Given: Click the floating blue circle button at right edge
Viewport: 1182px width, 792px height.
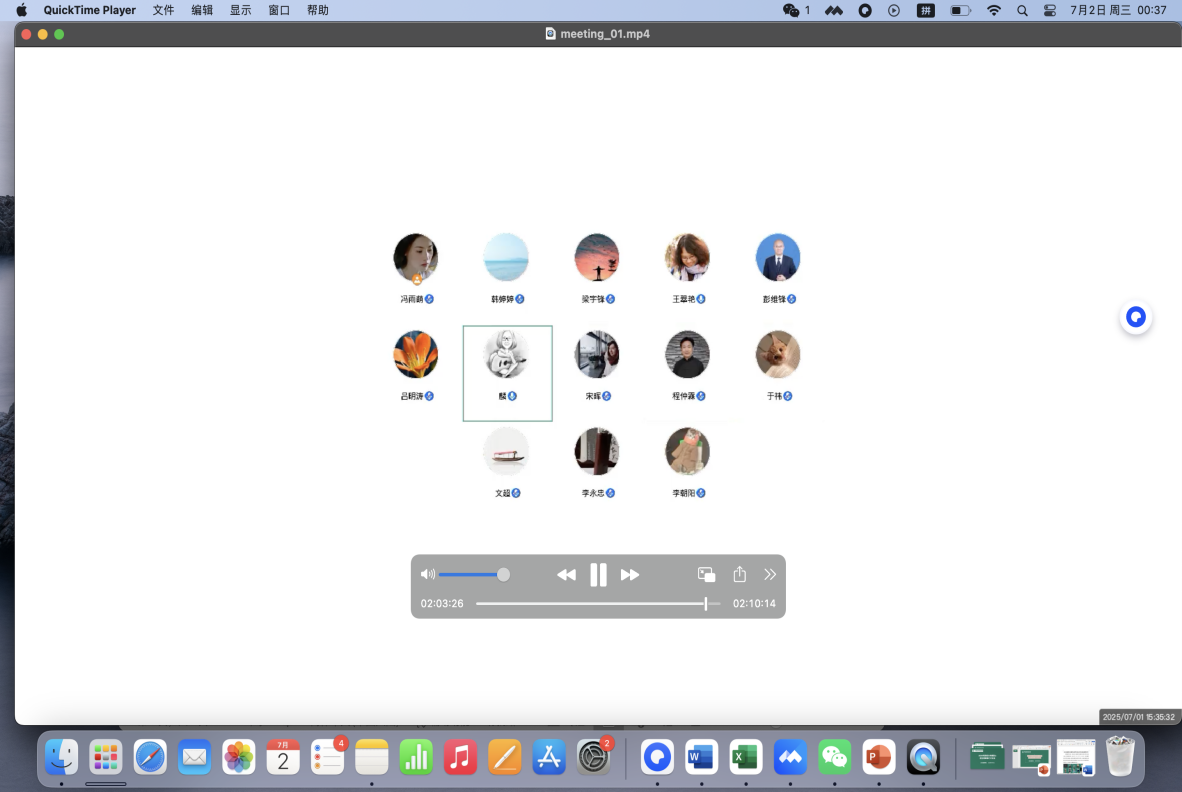Looking at the screenshot, I should 1135,318.
